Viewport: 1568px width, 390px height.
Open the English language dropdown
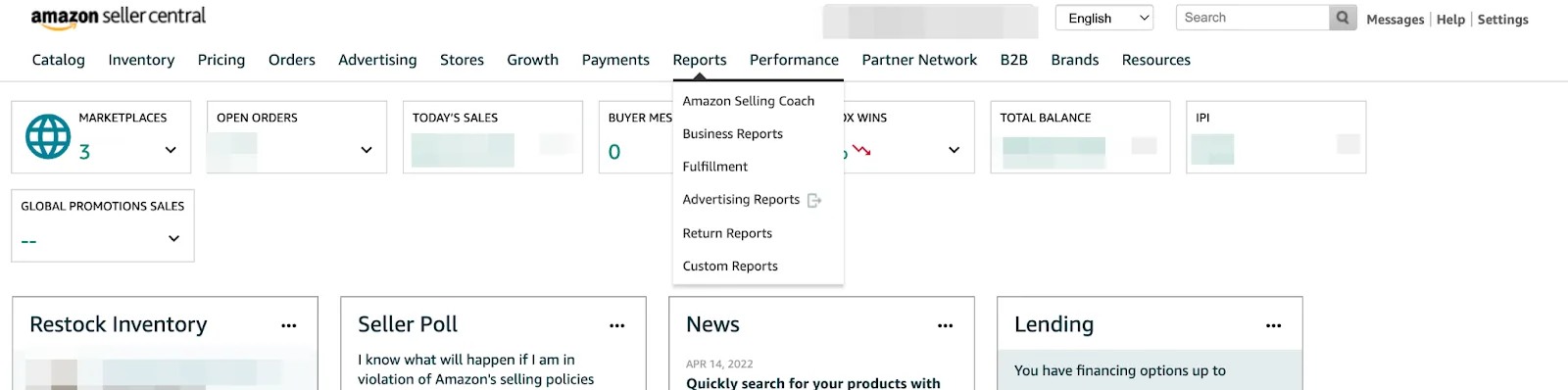[1104, 18]
